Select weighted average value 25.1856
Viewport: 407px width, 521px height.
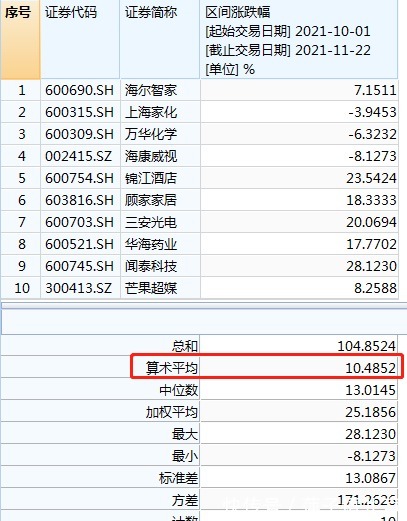click(370, 412)
